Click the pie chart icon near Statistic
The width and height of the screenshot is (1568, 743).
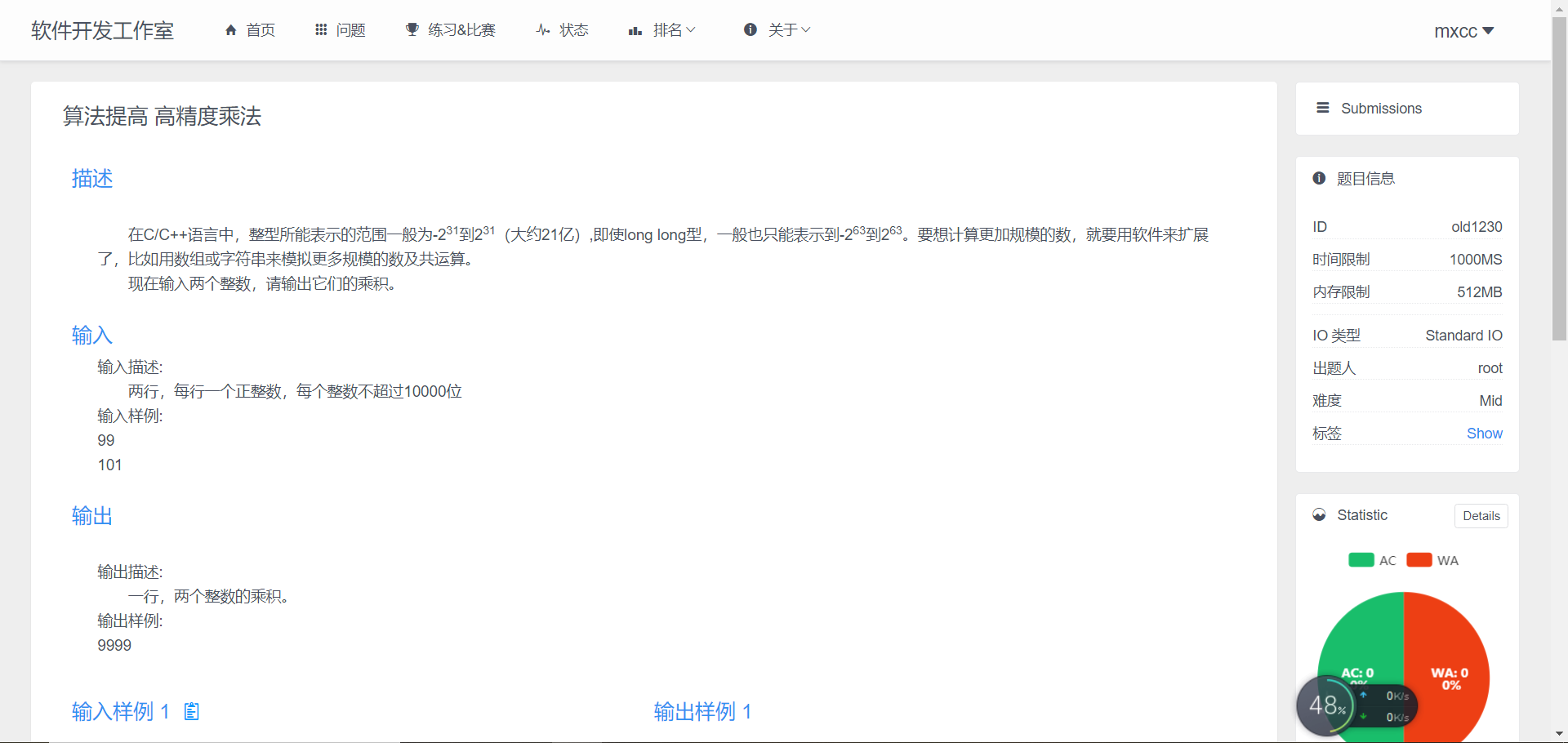click(1320, 514)
